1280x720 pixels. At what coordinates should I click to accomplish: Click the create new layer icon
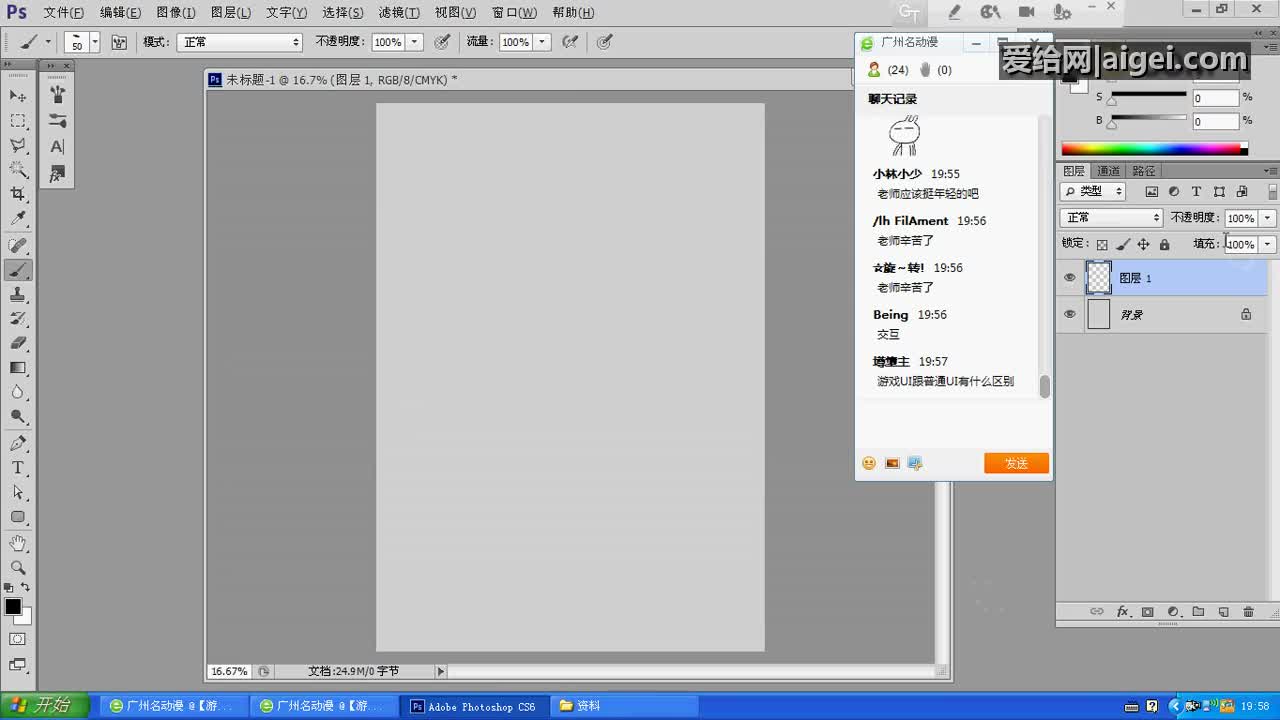[x=1223, y=611]
